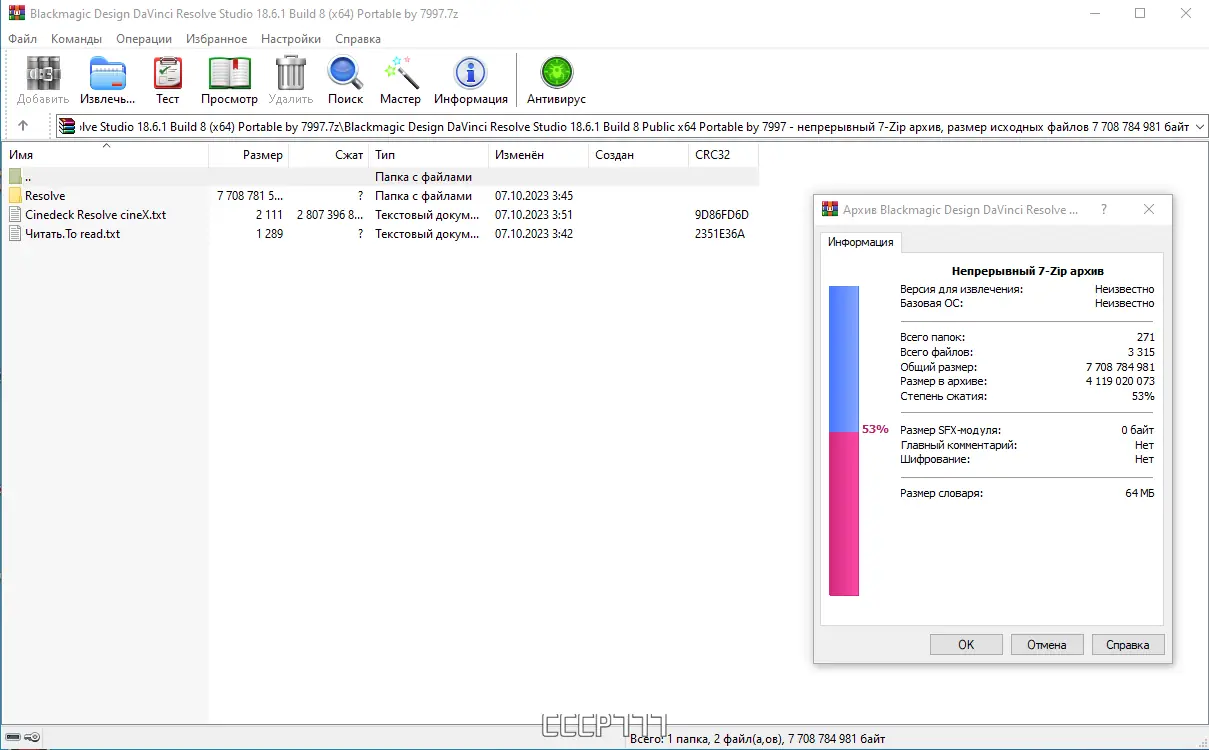The image size is (1209, 750).
Task: Open the Просмотр (View) book icon
Action: tap(229, 79)
